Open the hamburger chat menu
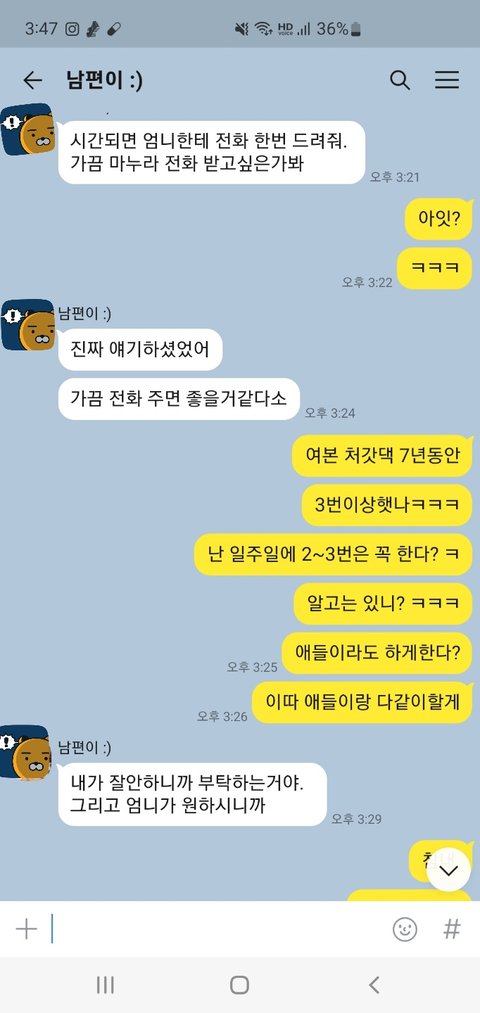This screenshot has height=1013, width=480. pos(446,80)
